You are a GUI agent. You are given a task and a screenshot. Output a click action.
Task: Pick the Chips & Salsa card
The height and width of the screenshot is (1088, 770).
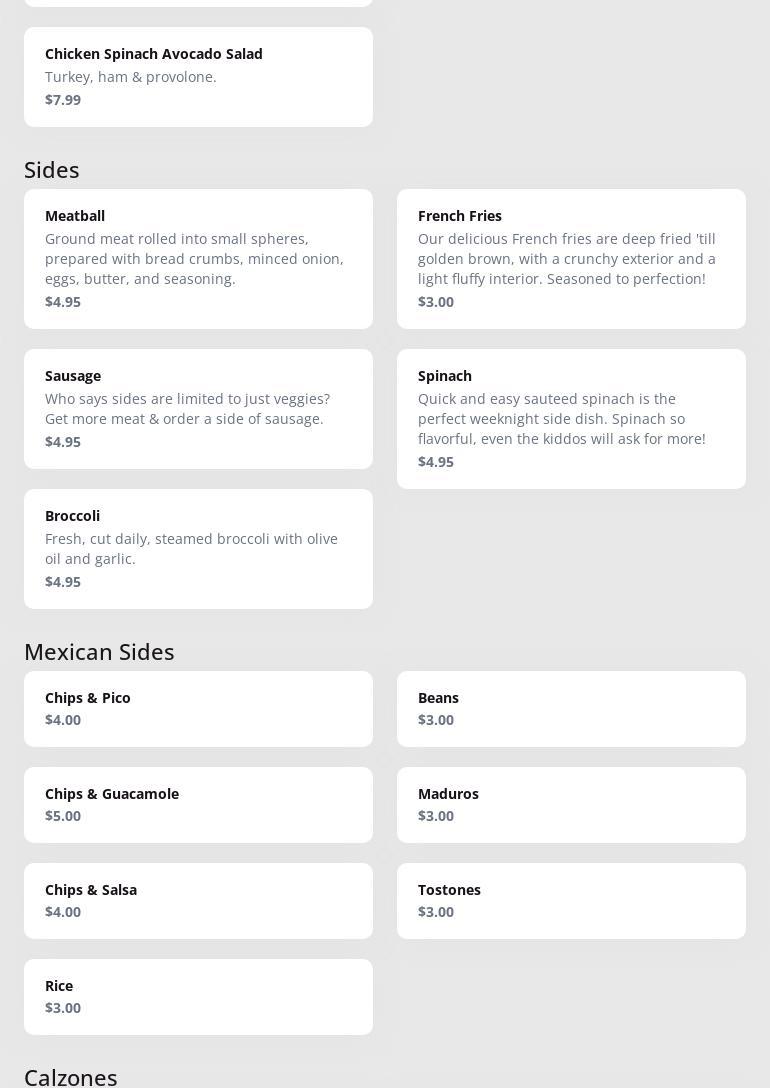198,900
